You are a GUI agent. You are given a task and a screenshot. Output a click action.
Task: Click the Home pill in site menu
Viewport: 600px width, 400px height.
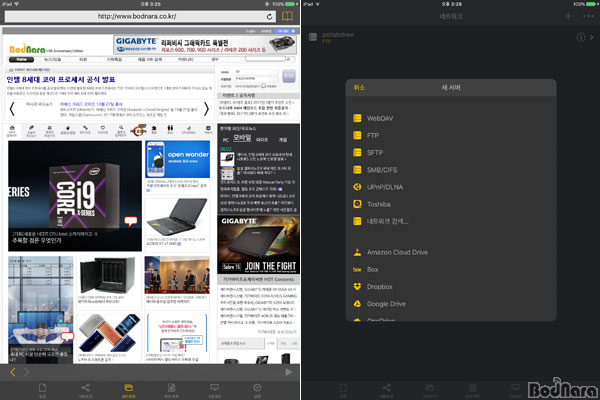21,60
